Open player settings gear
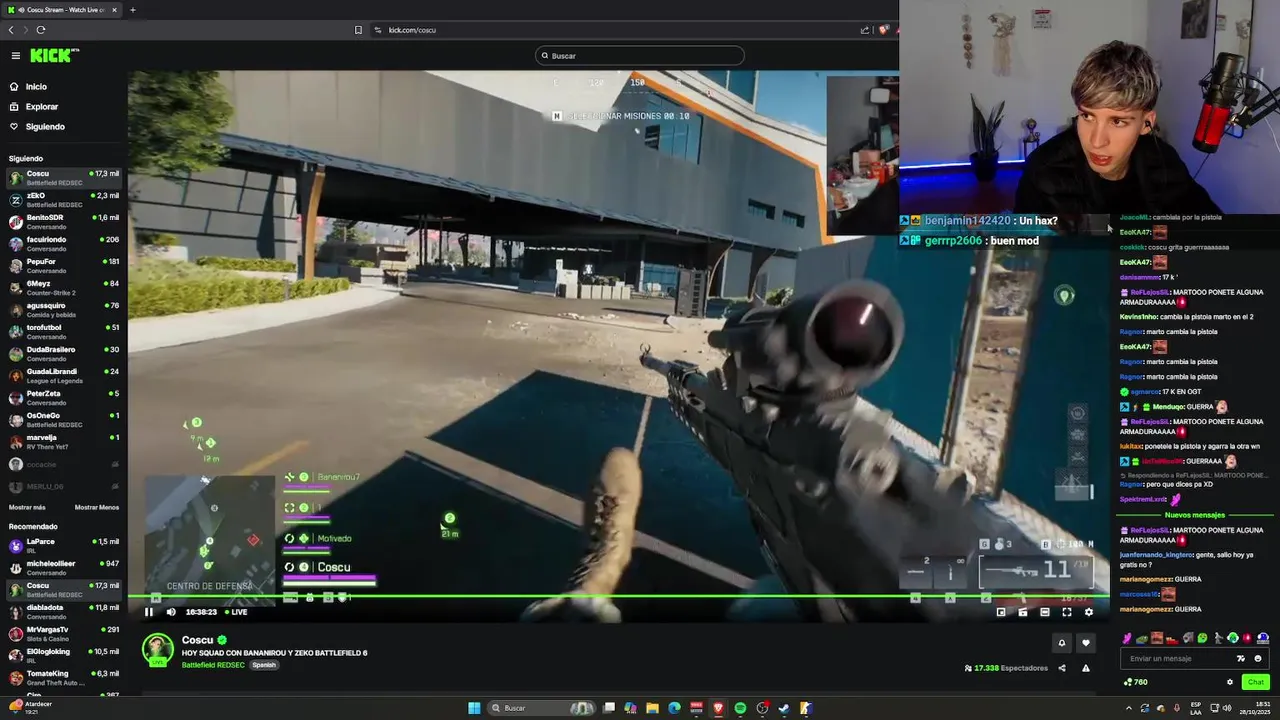Screen dimensions: 1280x720 tap(1089, 612)
